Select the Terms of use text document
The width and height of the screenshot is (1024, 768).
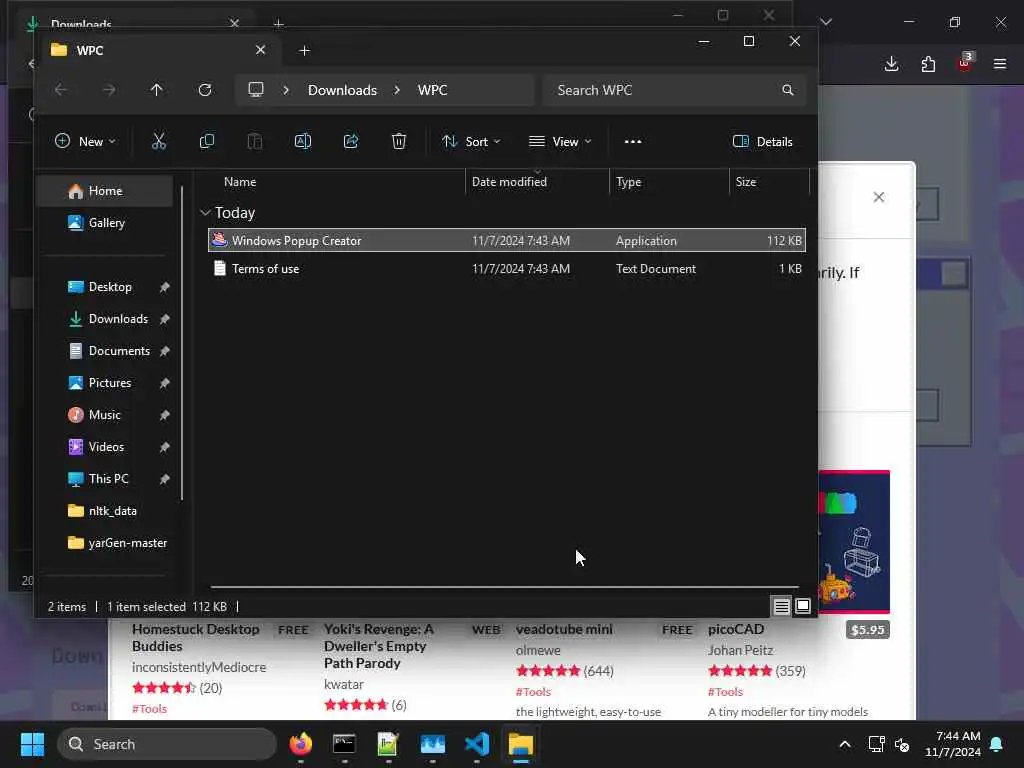[507, 268]
